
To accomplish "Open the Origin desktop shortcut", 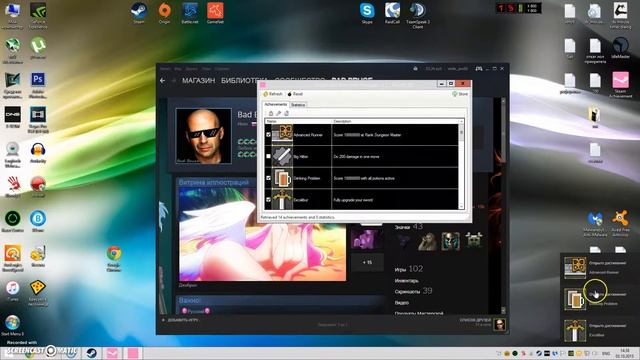I will pyautogui.click(x=164, y=13).
